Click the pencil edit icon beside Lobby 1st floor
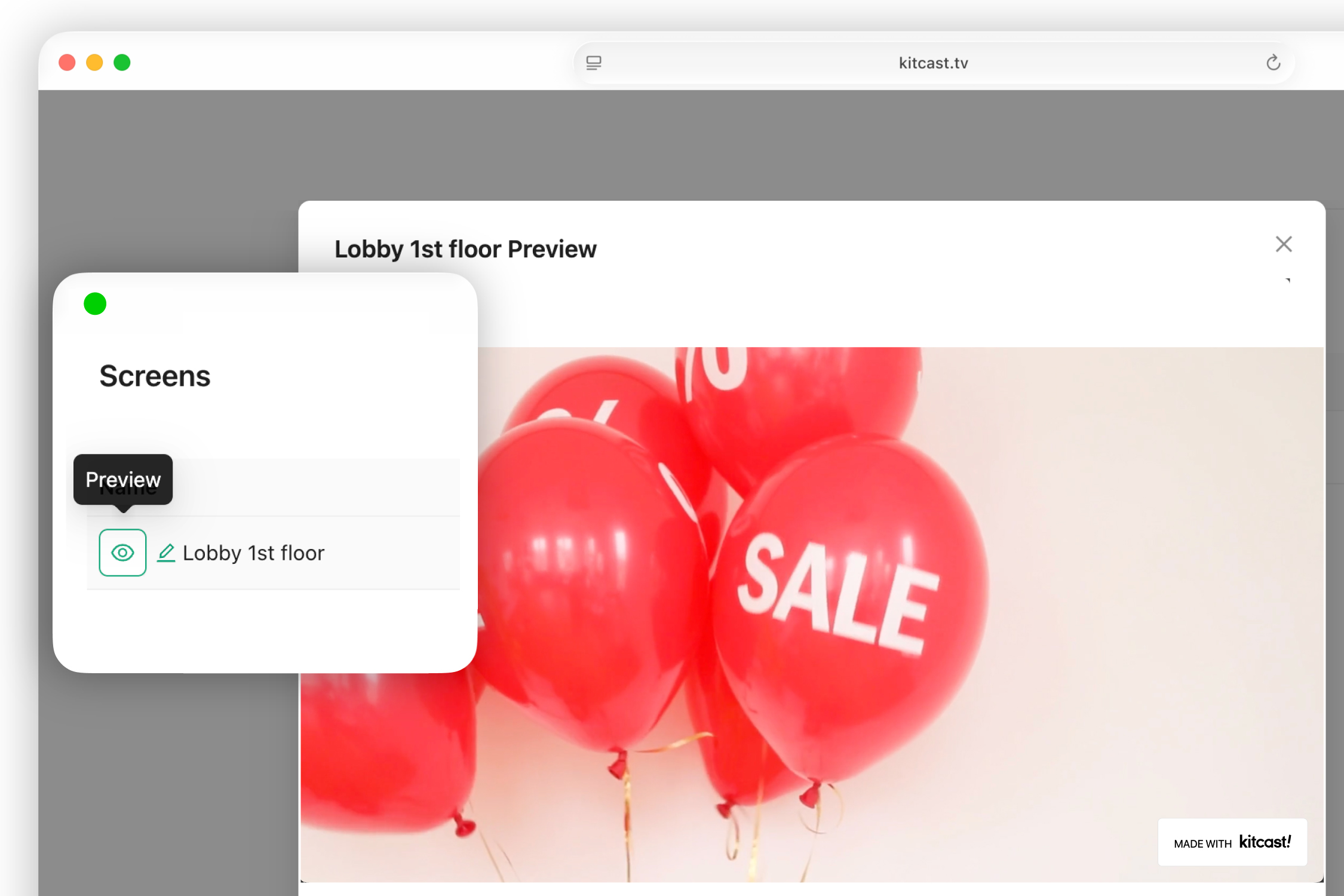 pos(166,553)
